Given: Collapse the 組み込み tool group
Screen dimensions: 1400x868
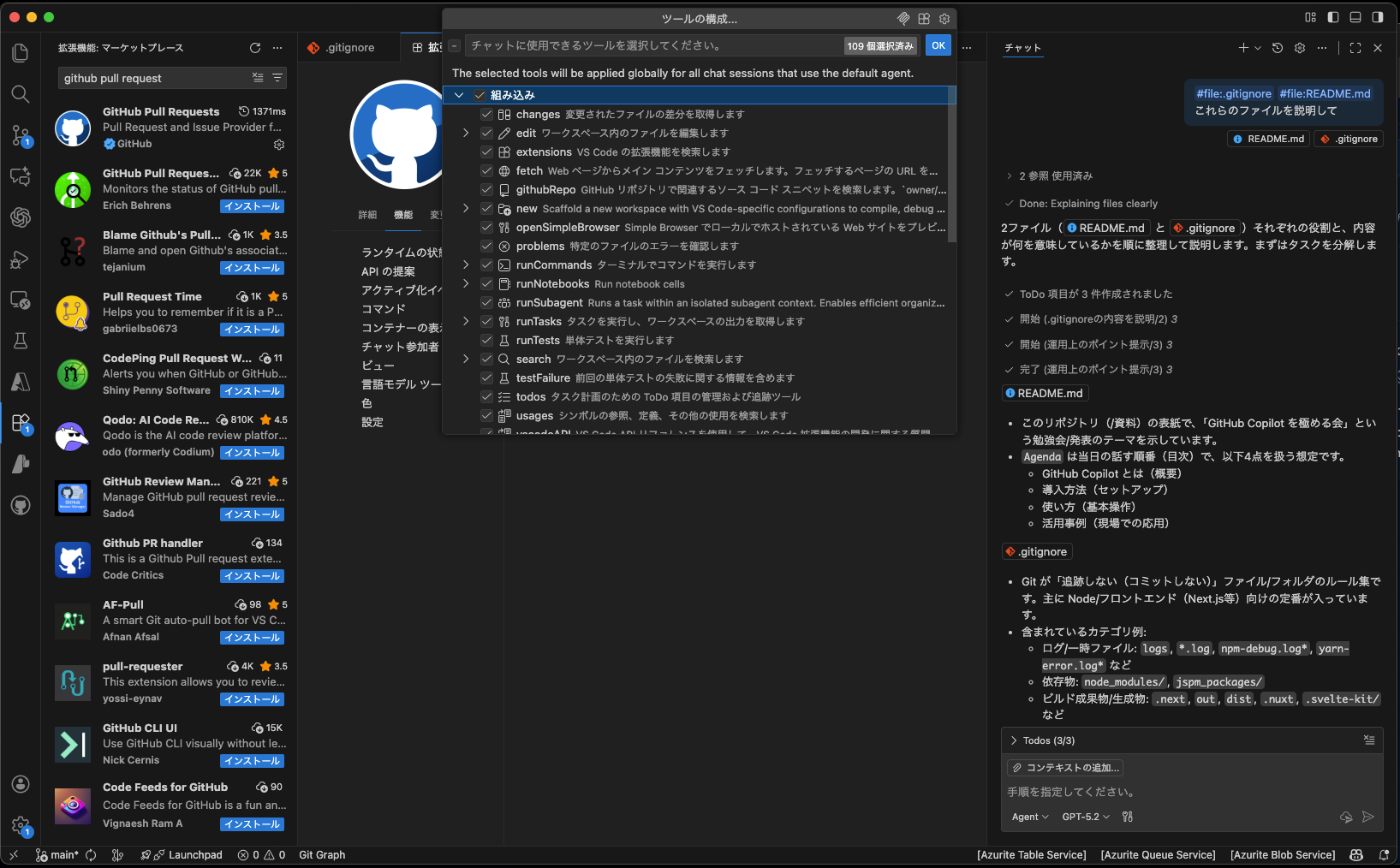Looking at the screenshot, I should 459,95.
